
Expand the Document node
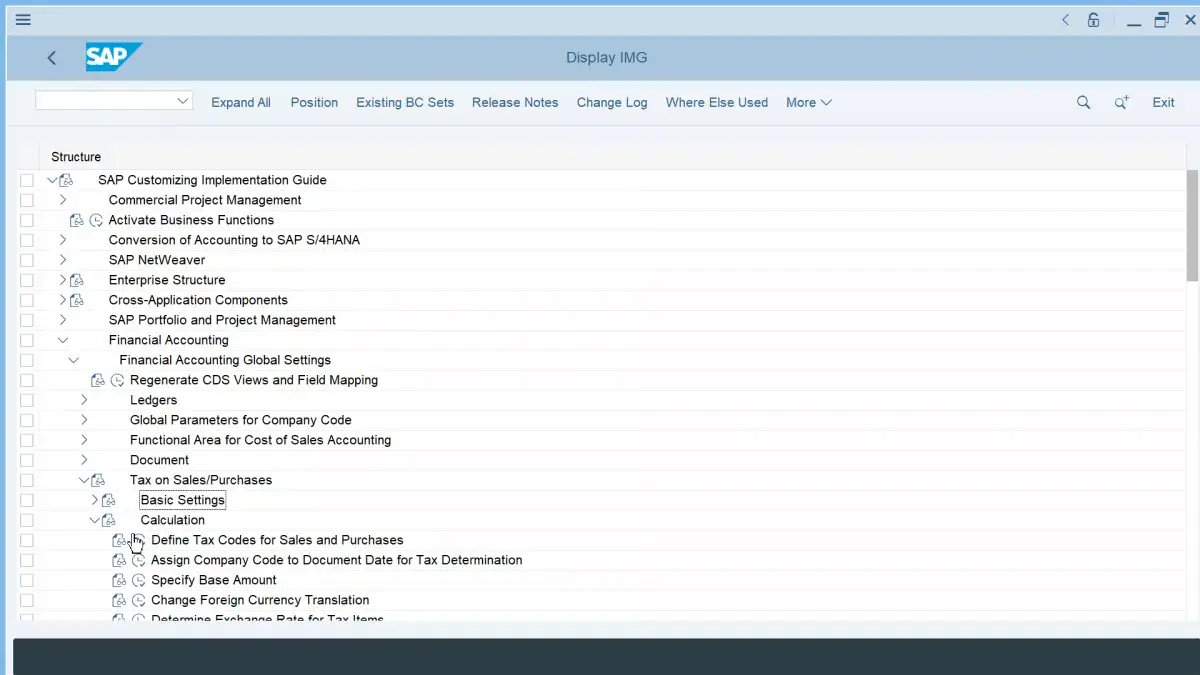tap(84, 460)
